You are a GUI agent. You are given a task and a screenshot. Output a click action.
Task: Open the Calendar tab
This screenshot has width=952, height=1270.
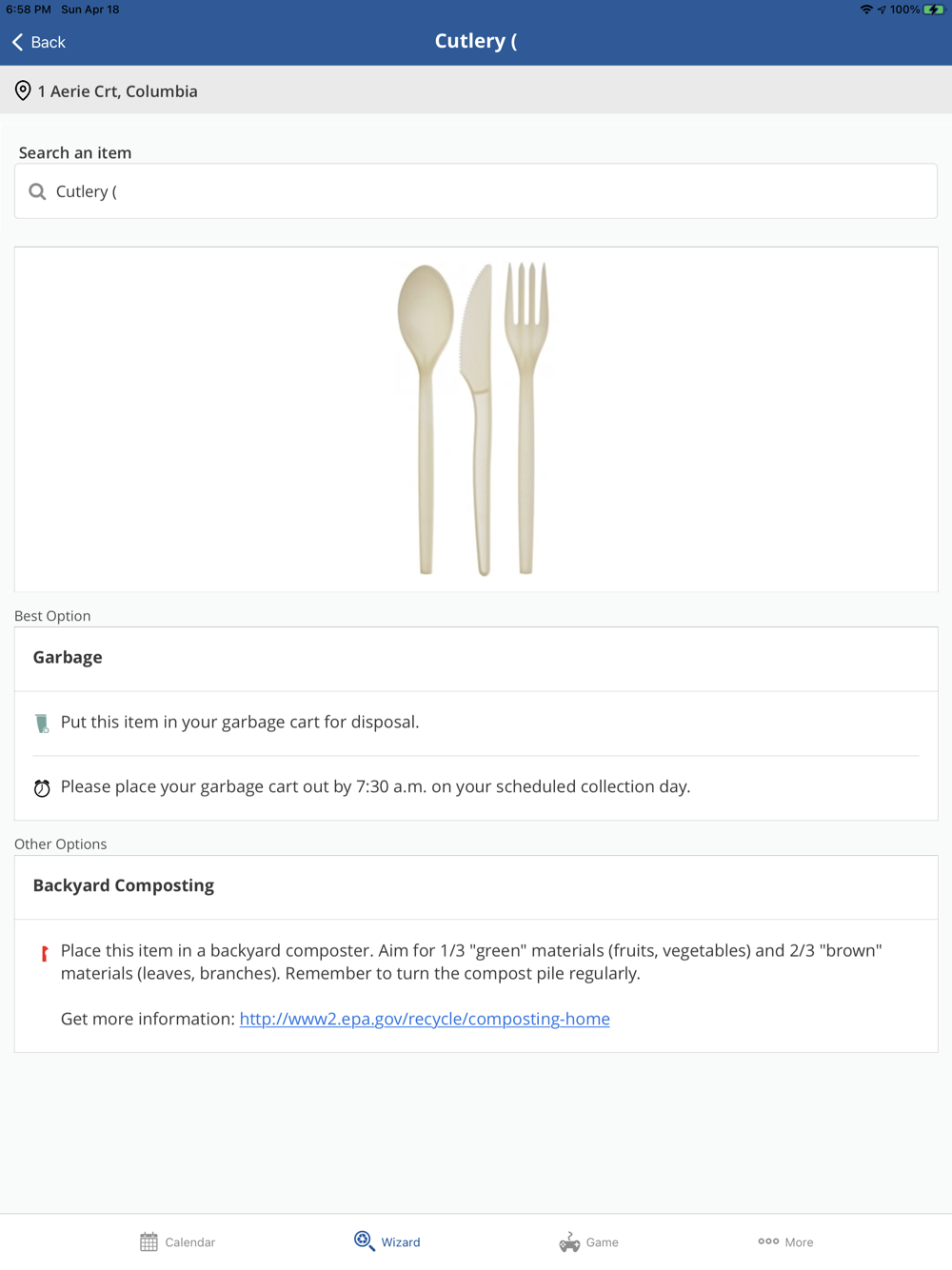click(x=189, y=1242)
